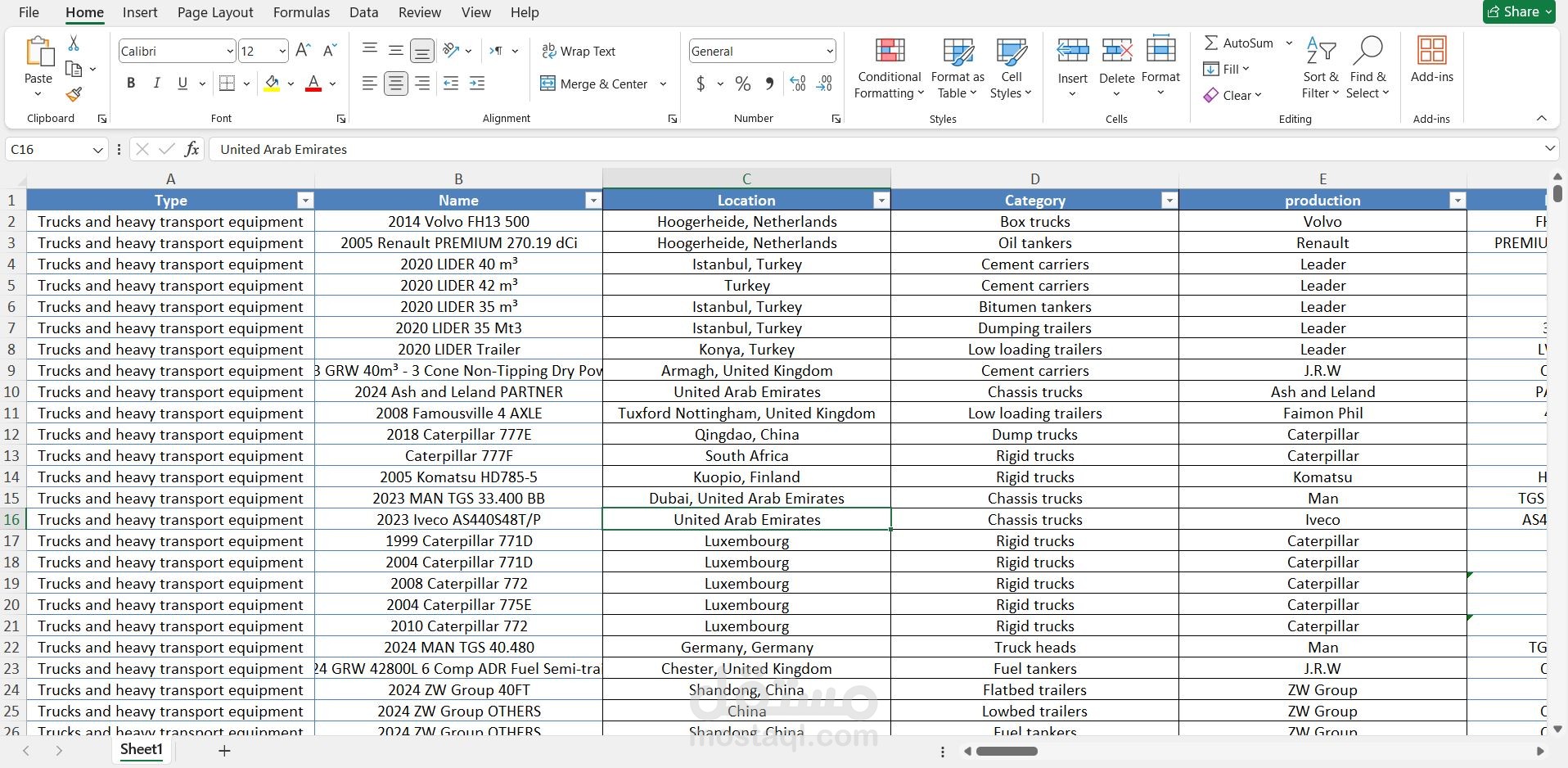The height and width of the screenshot is (768, 1568).
Task: Open the Format cells button in Cells group
Action: coord(1160,66)
